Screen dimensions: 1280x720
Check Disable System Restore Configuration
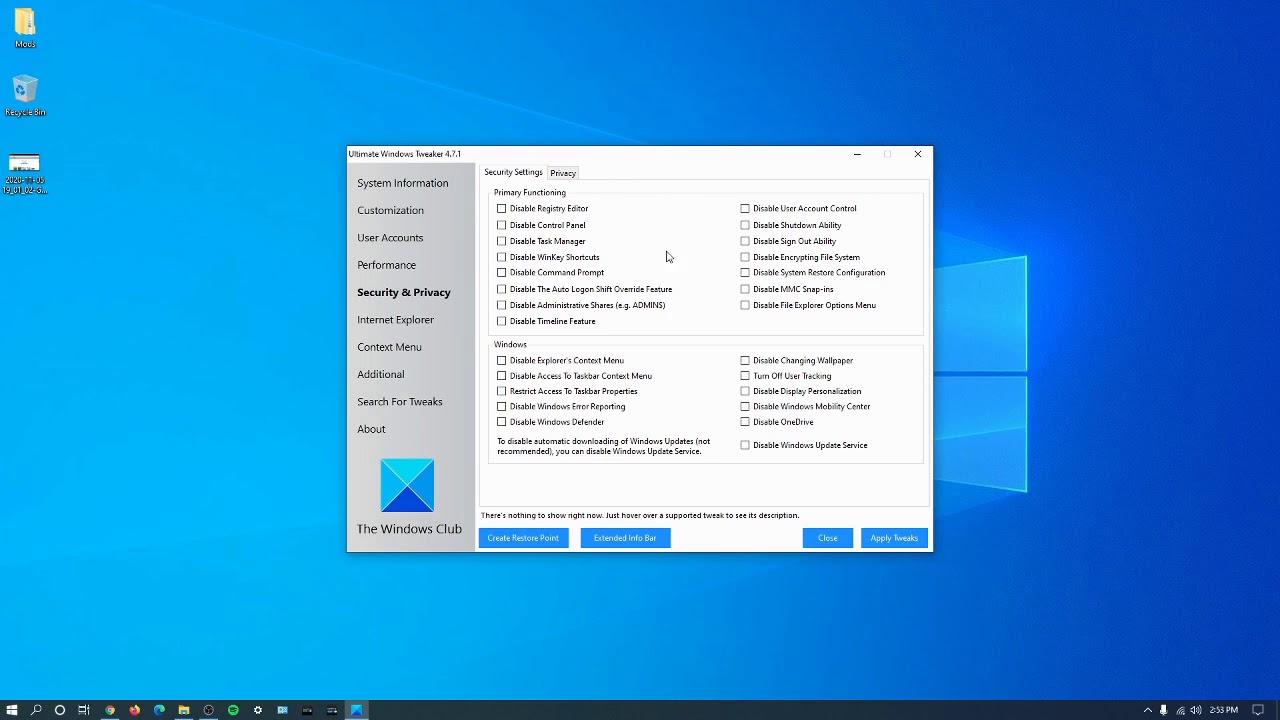coord(745,273)
